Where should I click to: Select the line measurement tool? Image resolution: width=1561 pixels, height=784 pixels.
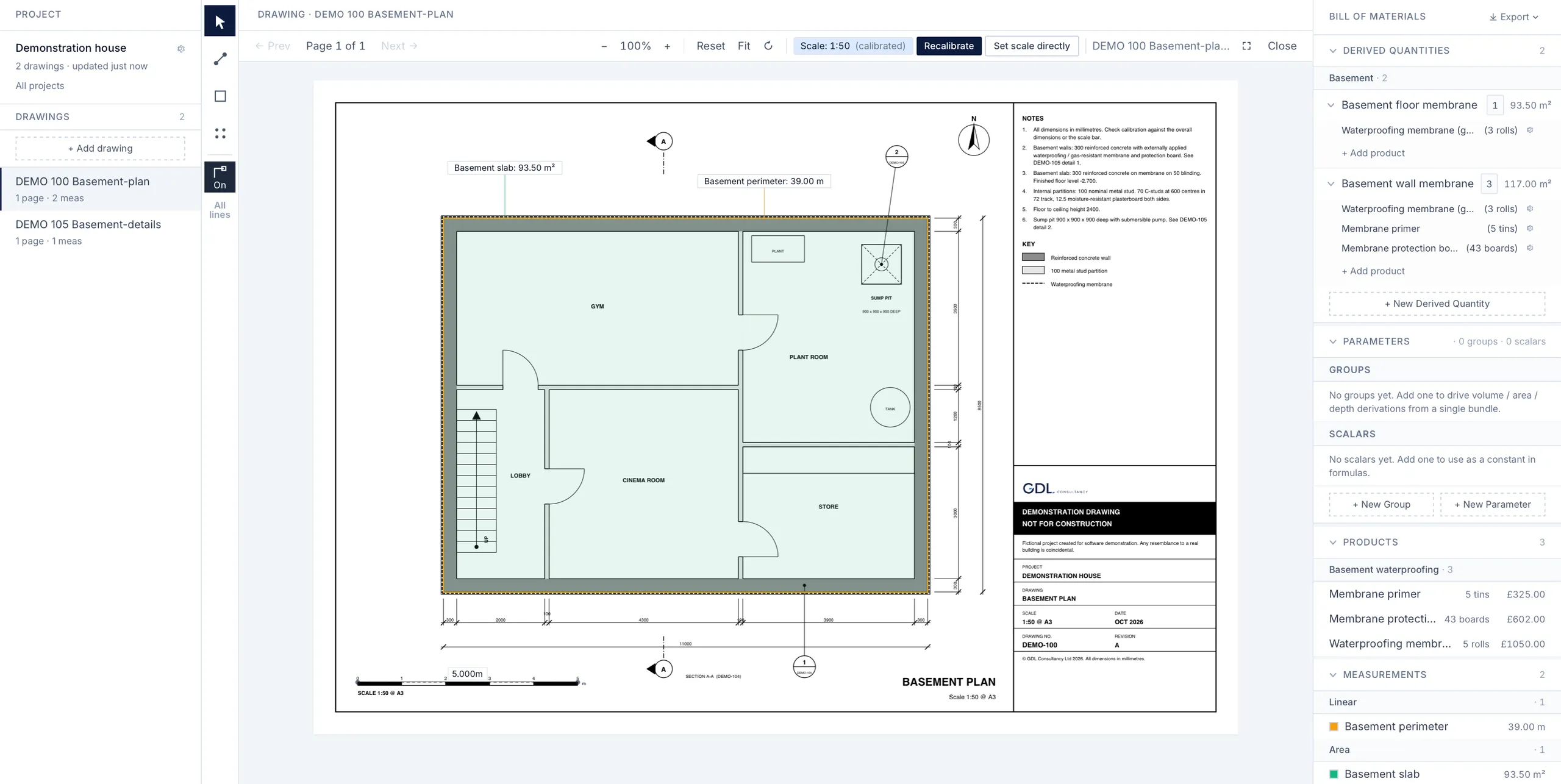220,59
